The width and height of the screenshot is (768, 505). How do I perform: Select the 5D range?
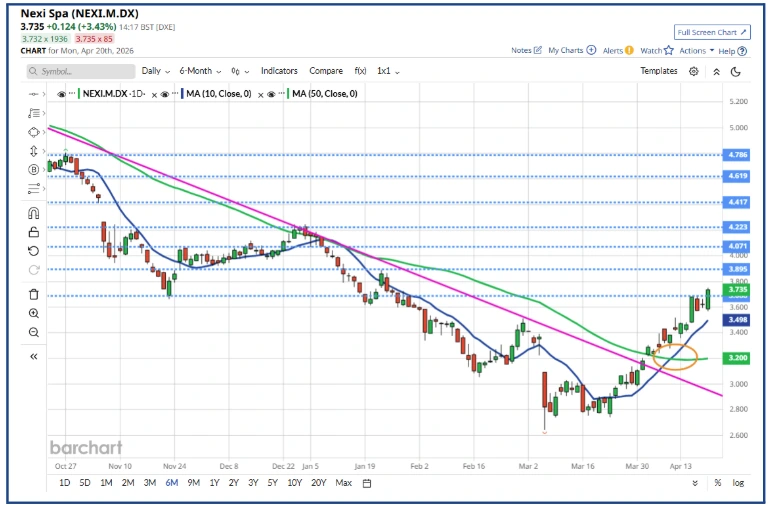coord(85,483)
